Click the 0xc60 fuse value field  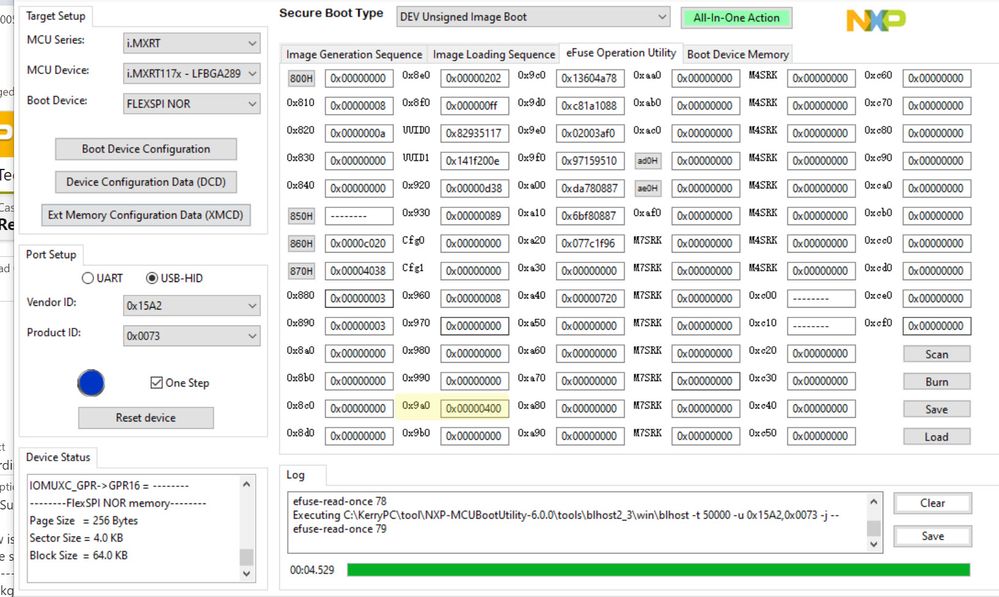[937, 78]
